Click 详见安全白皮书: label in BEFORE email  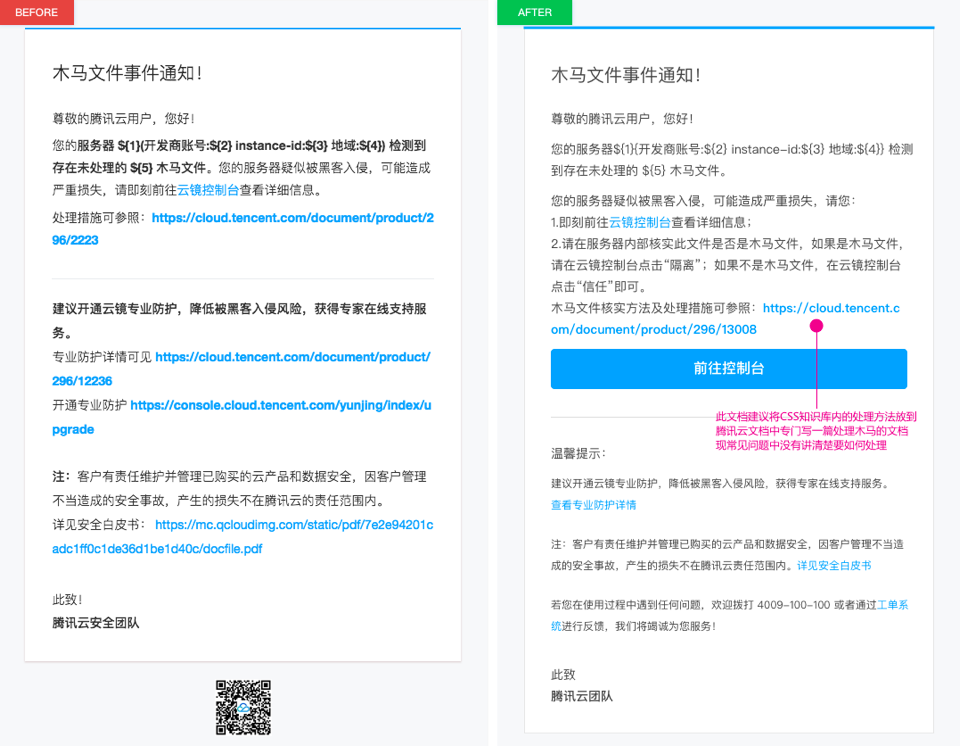tap(100, 525)
